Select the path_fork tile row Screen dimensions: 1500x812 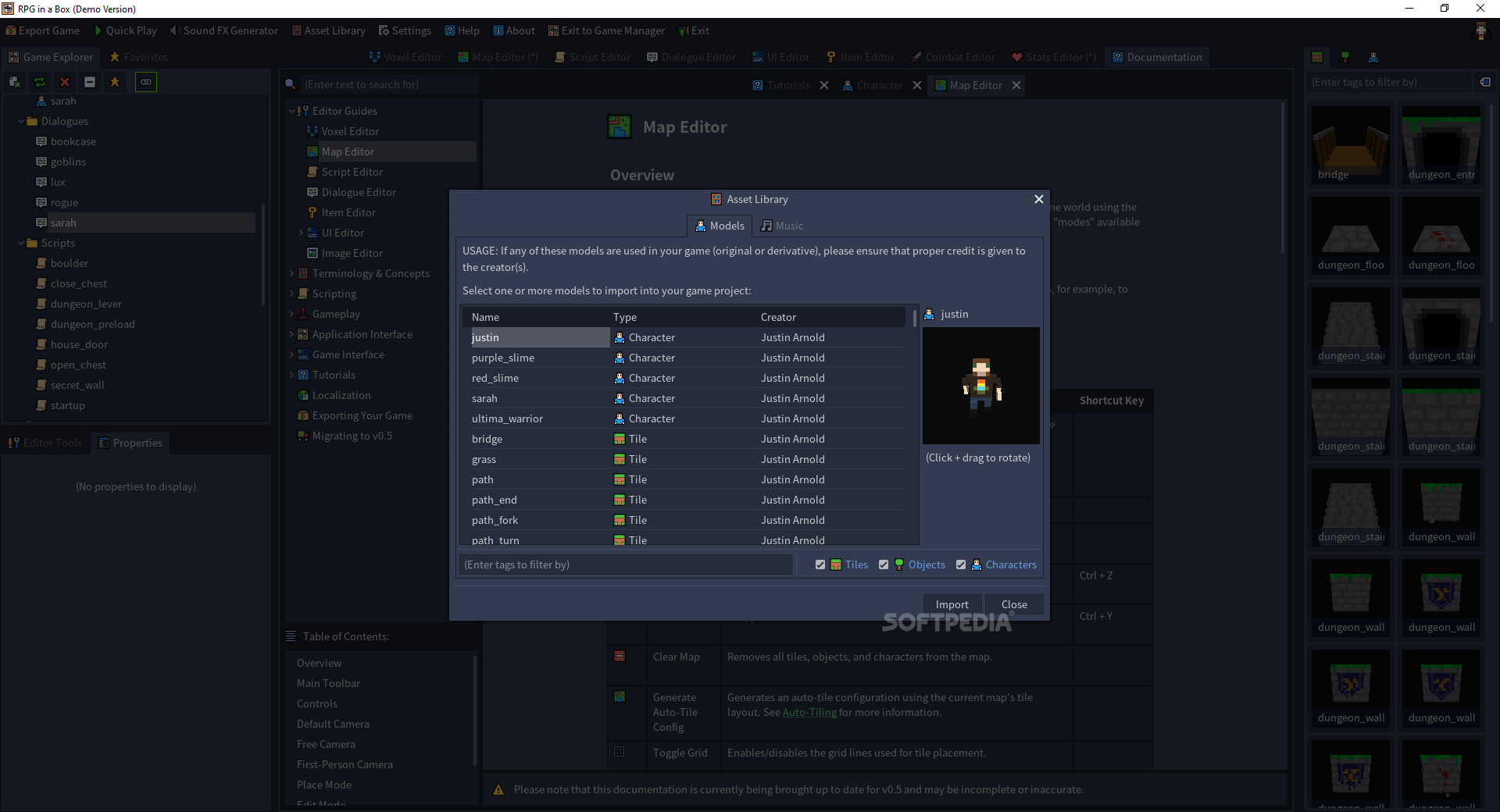684,520
